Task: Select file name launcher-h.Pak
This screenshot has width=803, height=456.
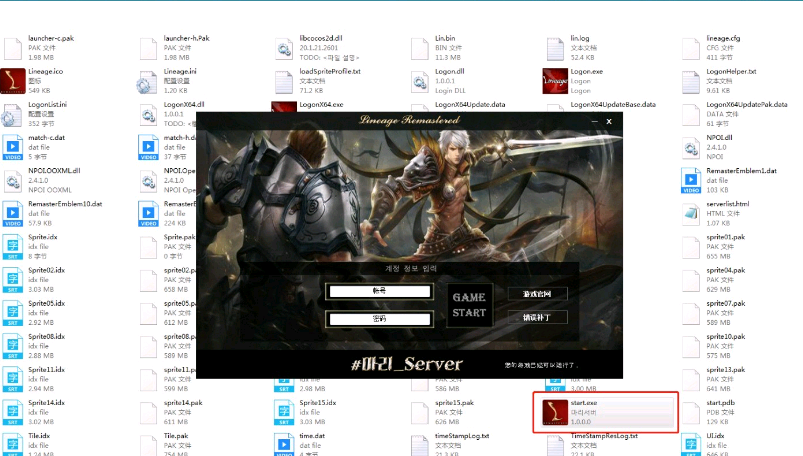Action: click(186, 38)
